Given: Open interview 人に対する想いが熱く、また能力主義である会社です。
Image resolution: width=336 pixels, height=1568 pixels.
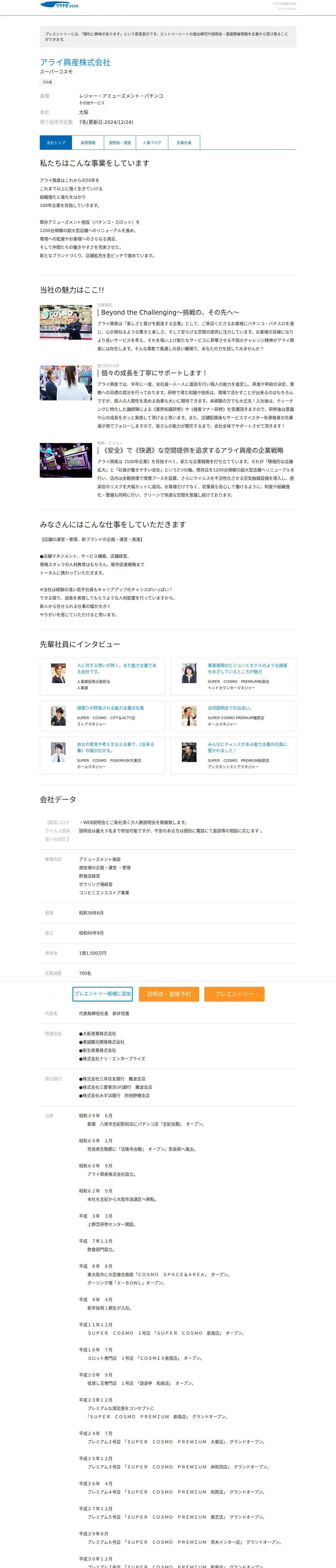Looking at the screenshot, I should [116, 668].
